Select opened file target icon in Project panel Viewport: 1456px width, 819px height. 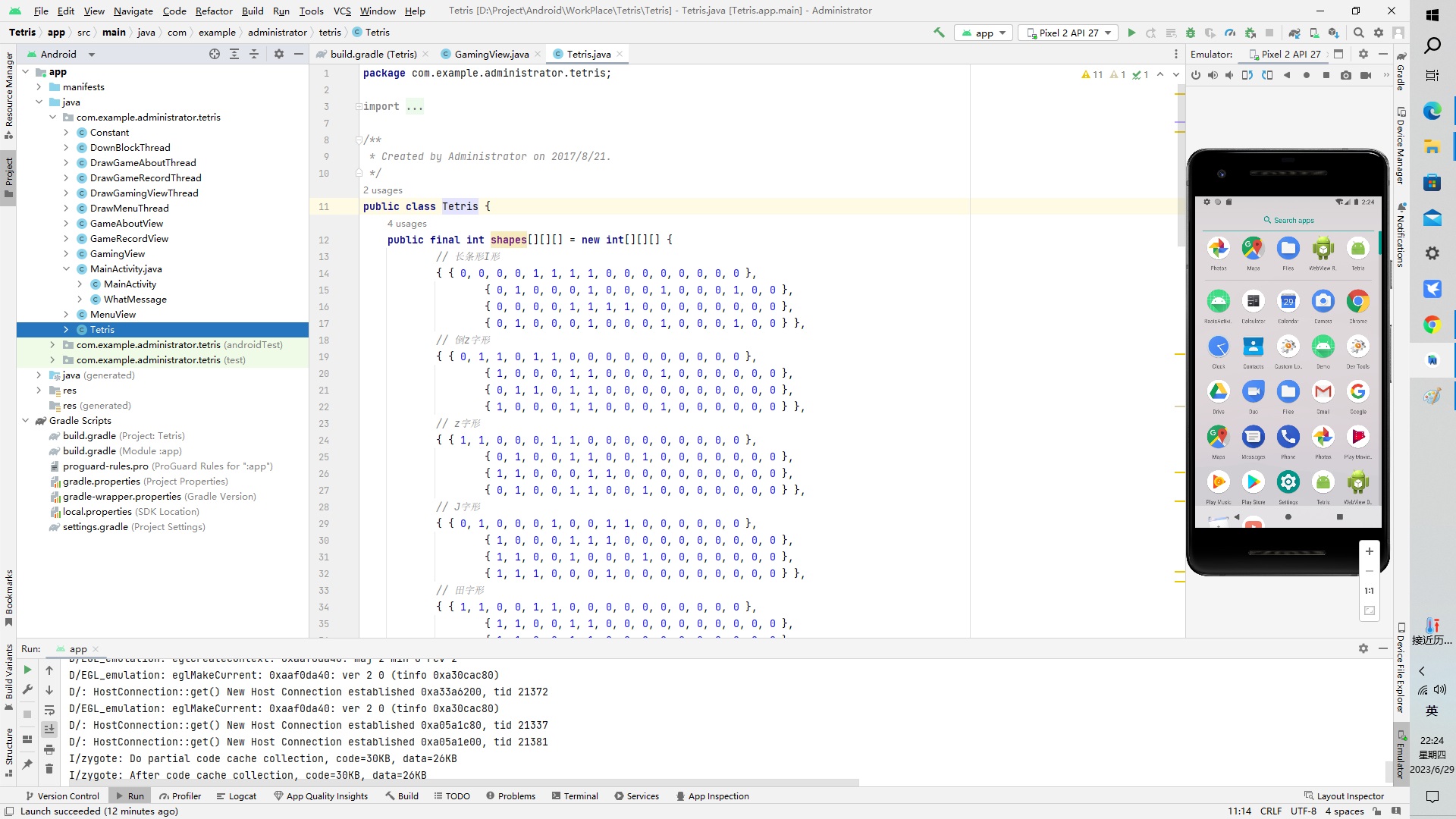tap(215, 54)
